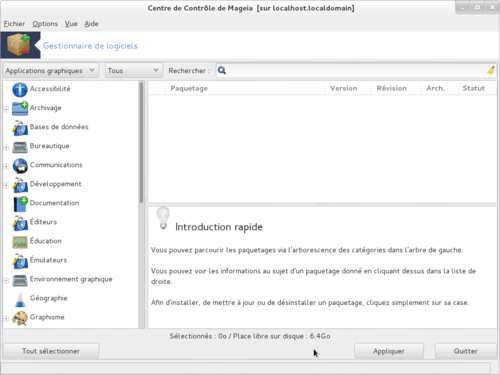Click the Appliquer button
500x375 pixels.
click(389, 351)
